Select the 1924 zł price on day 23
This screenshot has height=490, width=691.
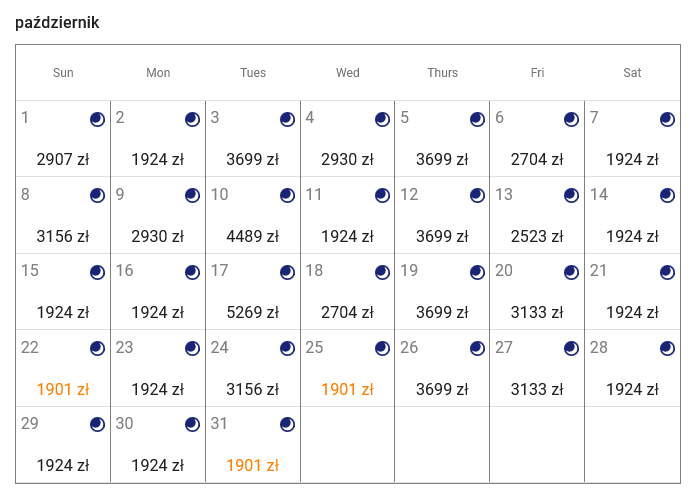click(158, 390)
